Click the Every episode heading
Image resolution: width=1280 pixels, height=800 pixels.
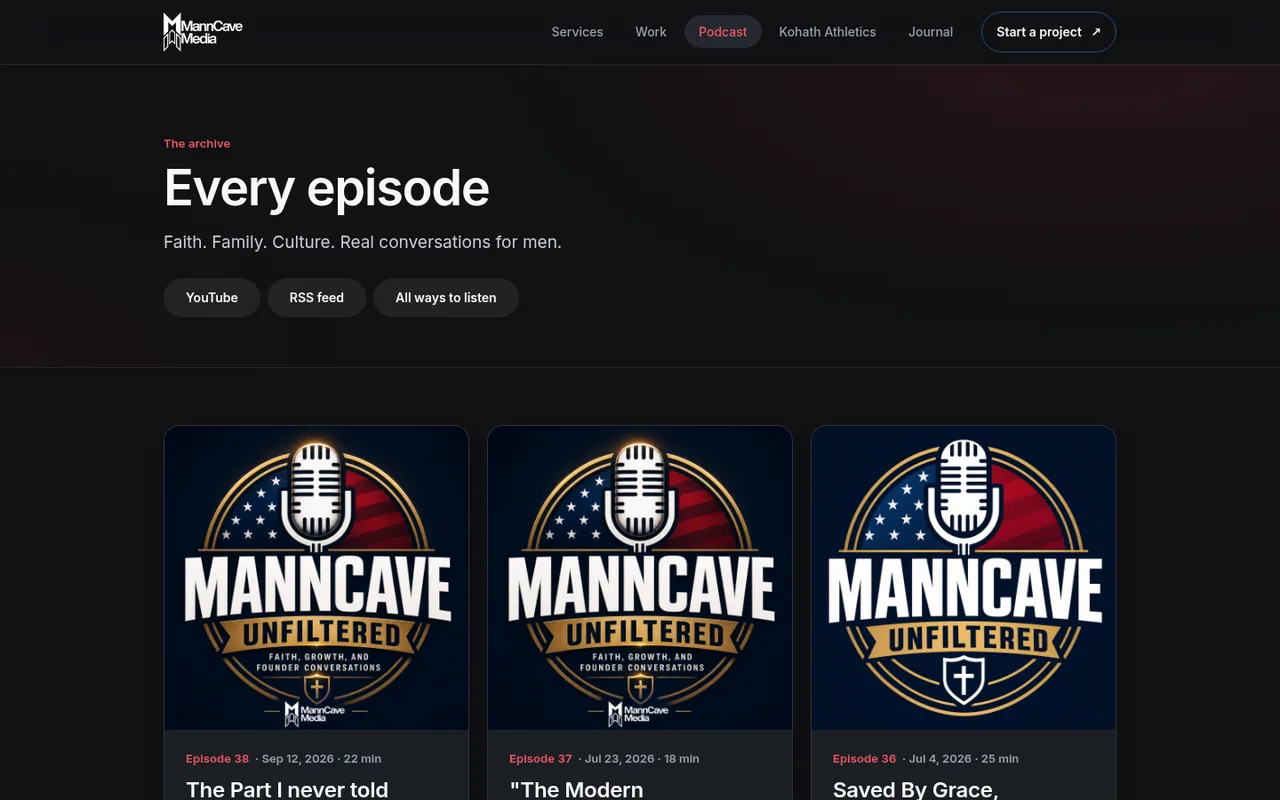pos(326,188)
